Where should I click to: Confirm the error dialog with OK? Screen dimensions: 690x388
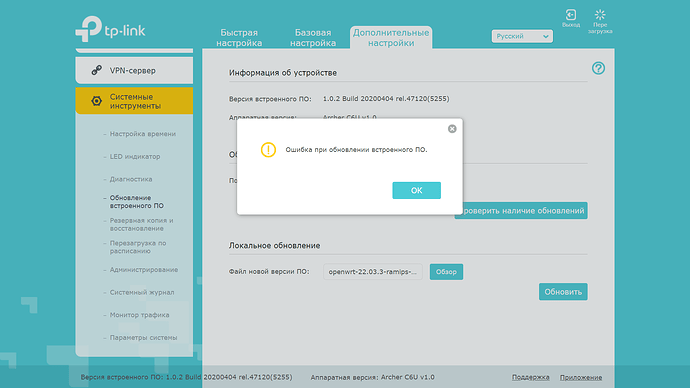416,190
